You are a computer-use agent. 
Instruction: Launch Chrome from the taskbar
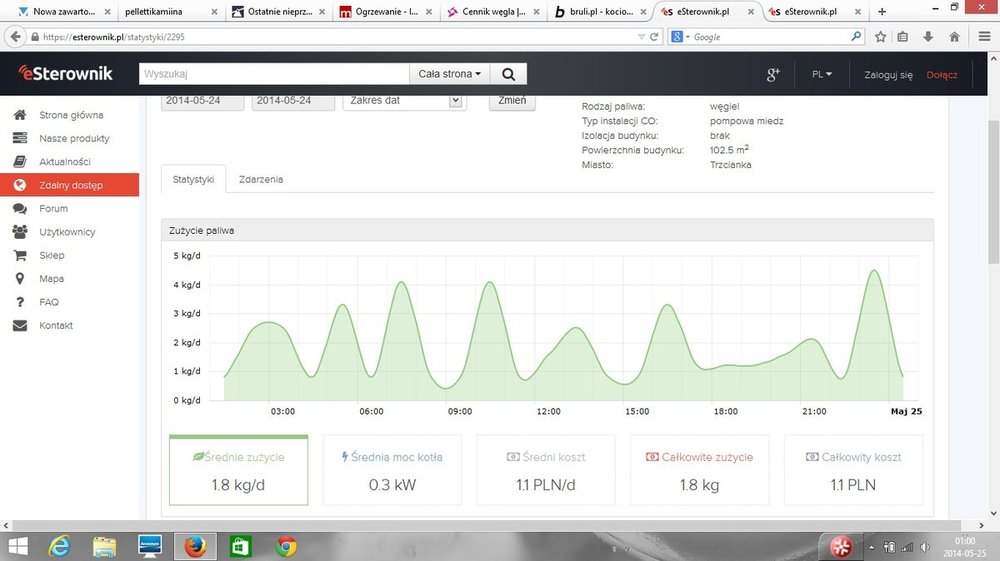pos(287,546)
